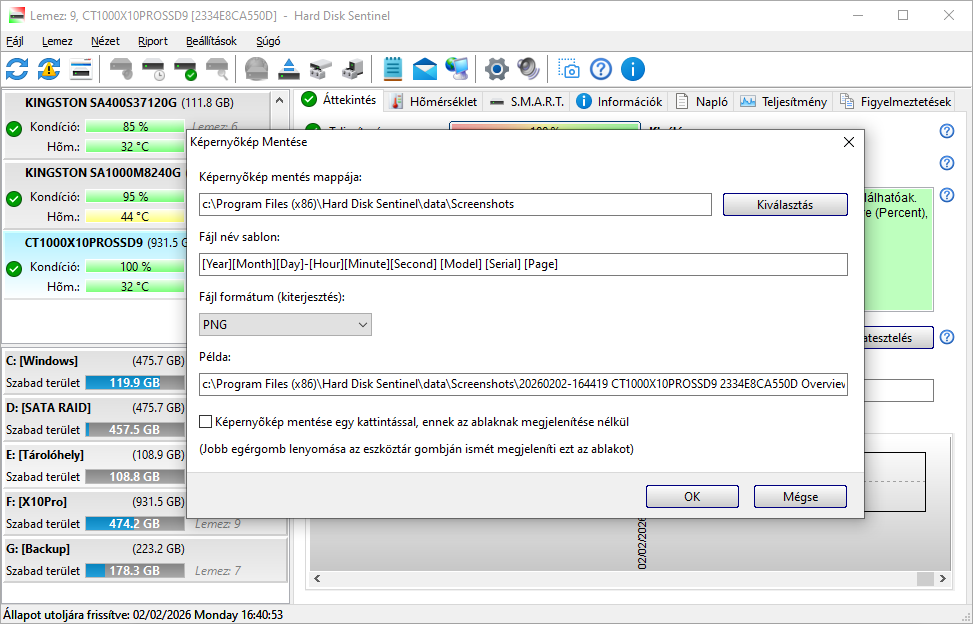Open the network monitoring icon
The height and width of the screenshot is (624, 973).
[x=457, y=69]
